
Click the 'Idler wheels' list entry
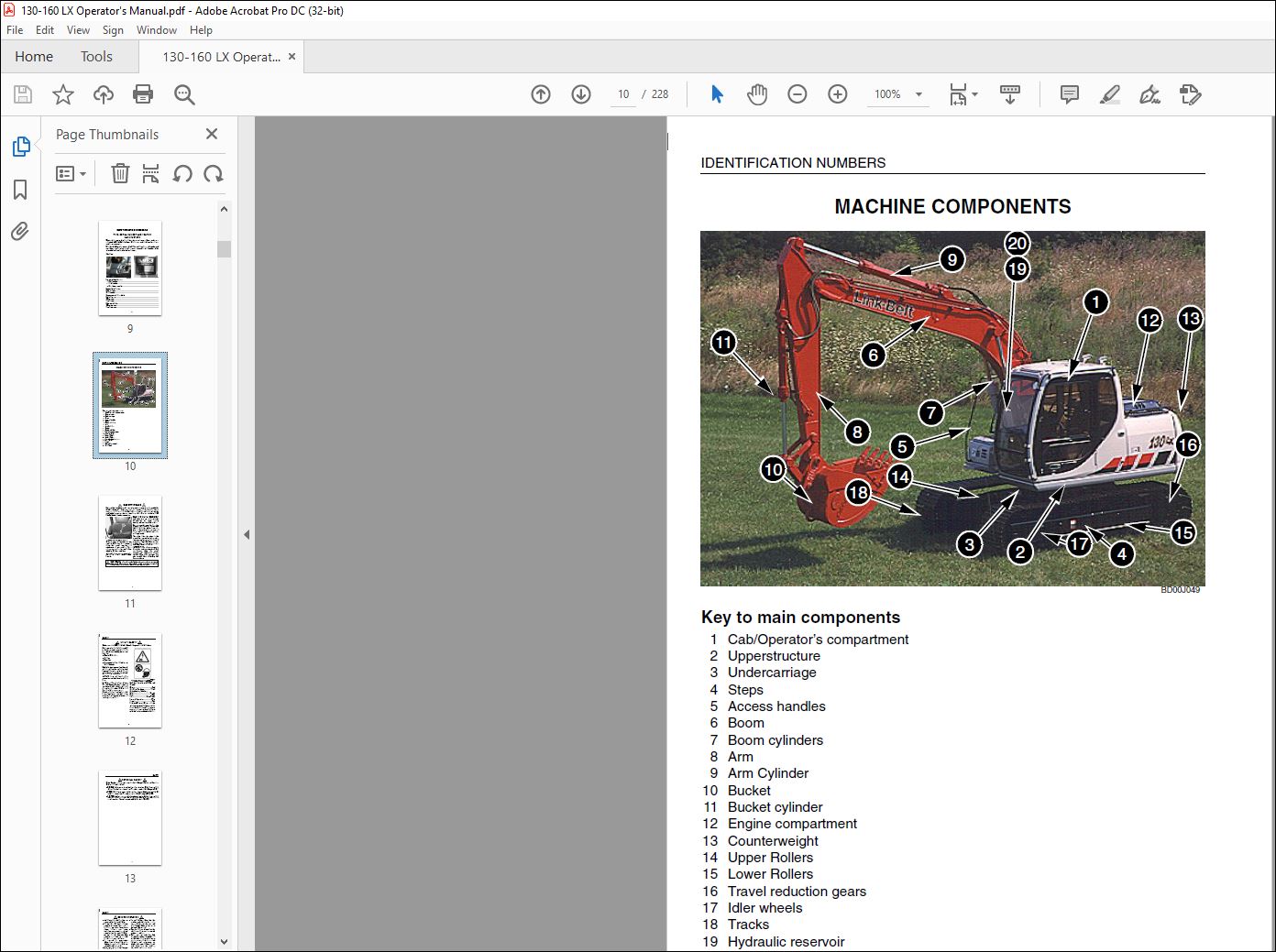pyautogui.click(x=764, y=908)
